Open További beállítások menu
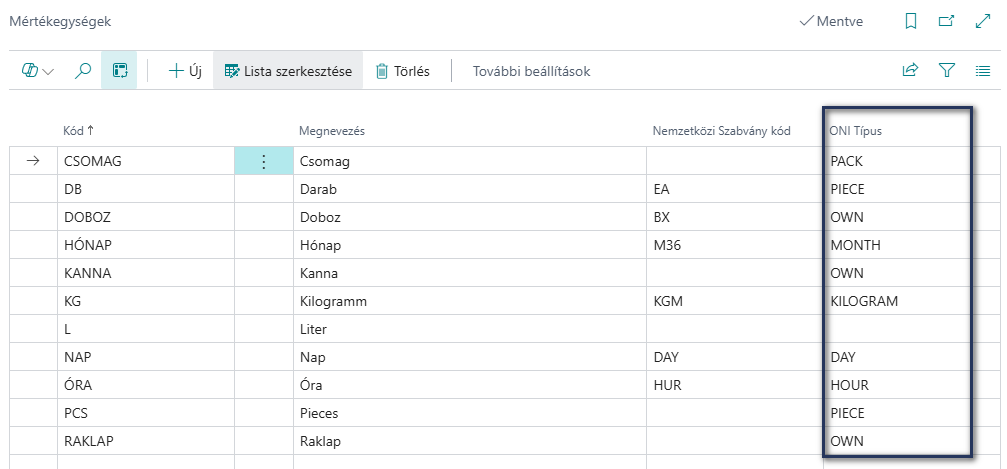 (532, 71)
